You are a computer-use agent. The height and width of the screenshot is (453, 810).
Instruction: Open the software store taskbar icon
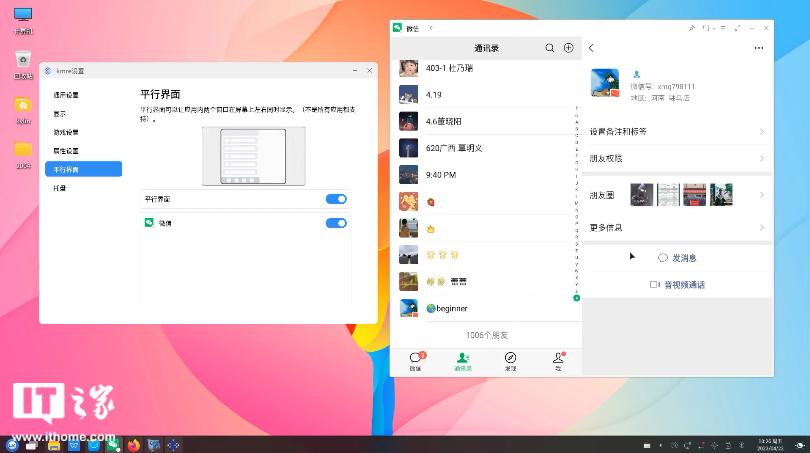pos(94,445)
